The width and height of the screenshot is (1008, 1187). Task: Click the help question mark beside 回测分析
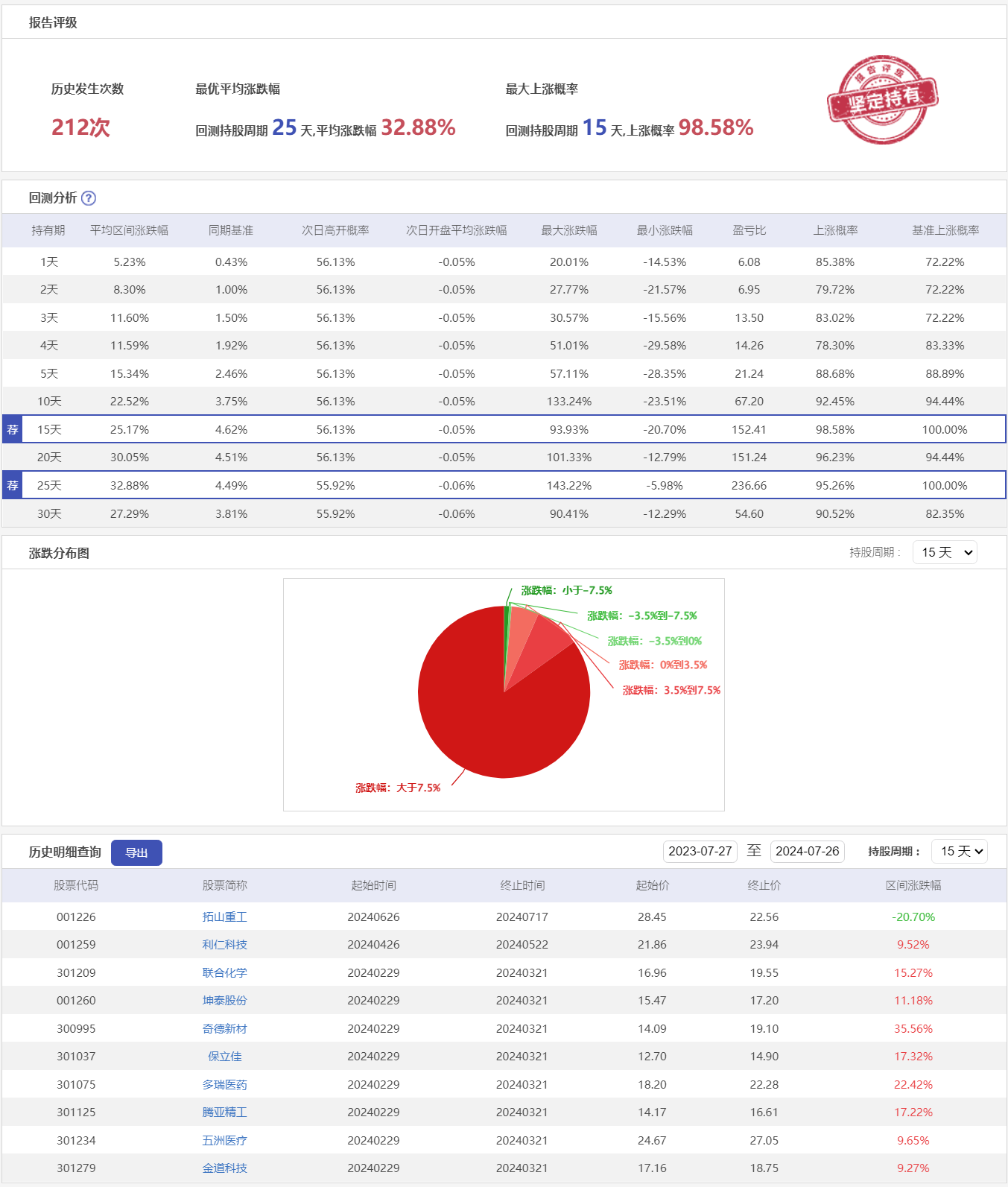click(89, 198)
